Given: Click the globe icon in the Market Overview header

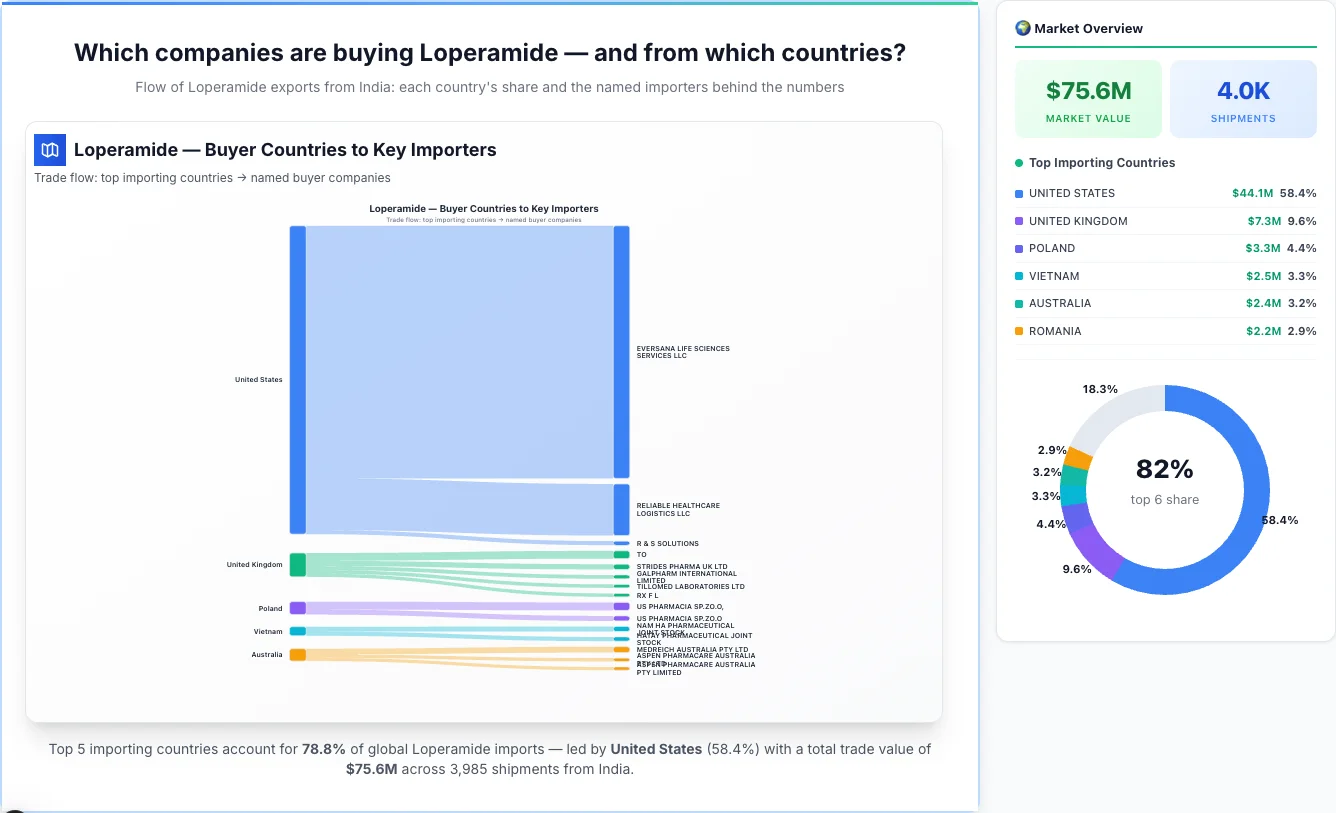Looking at the screenshot, I should tap(1023, 28).
